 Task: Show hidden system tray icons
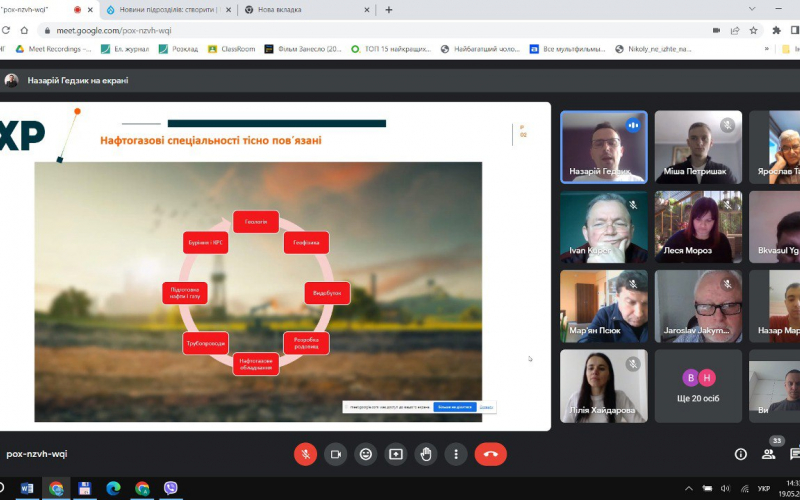coord(689,489)
